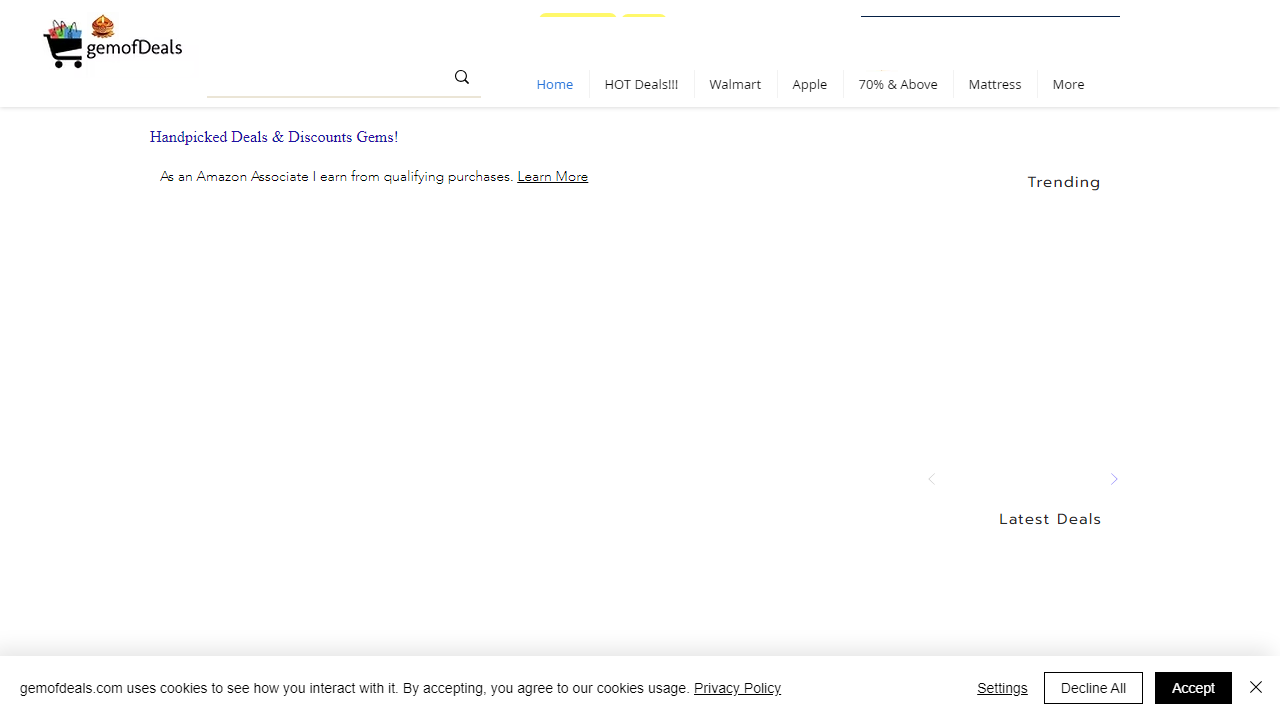Go to the HOT Deals!!! menu item
Viewport: 1280px width, 720px height.
[x=641, y=84]
